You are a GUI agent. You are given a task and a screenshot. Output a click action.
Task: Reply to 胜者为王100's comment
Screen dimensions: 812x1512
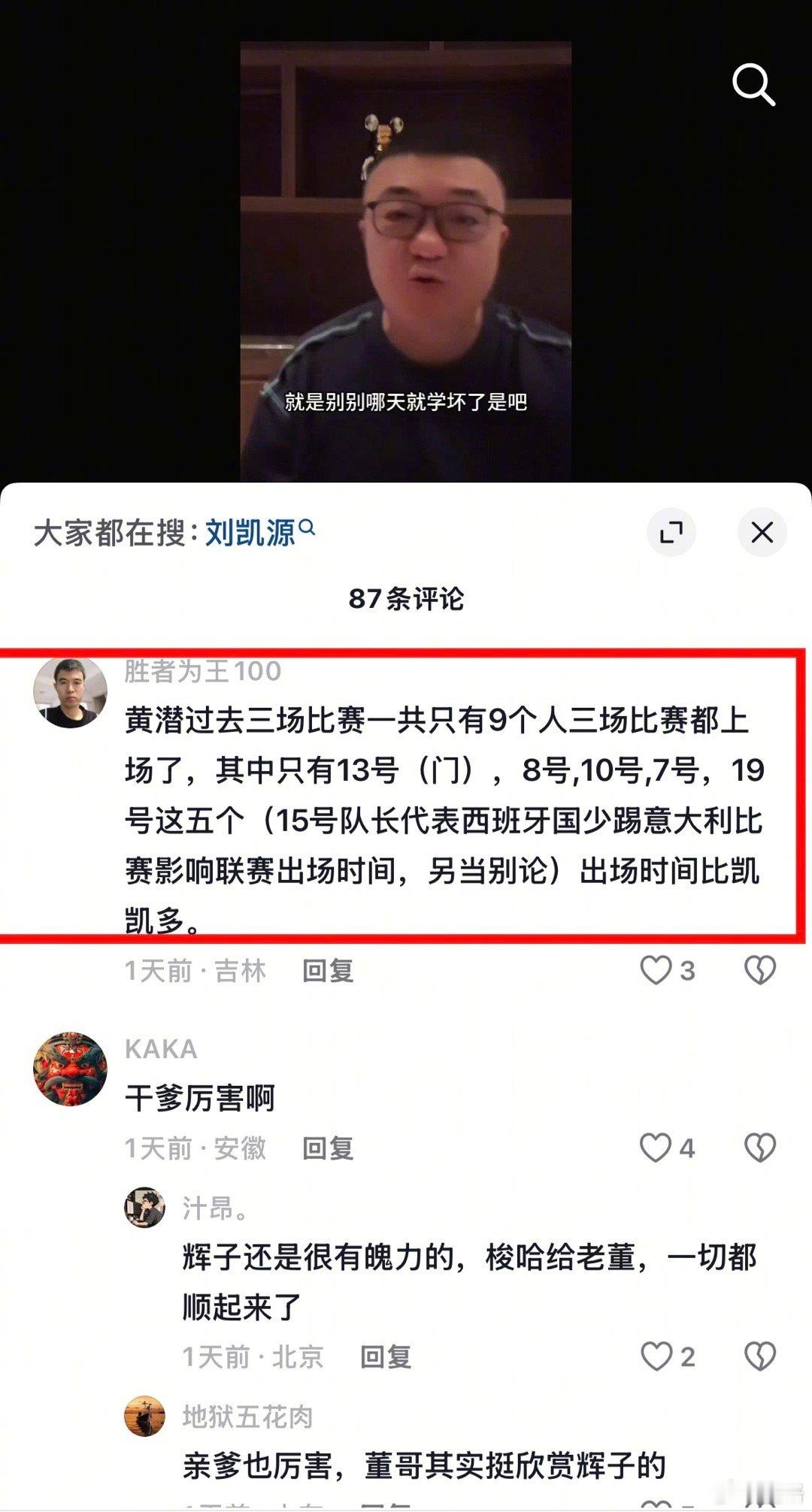[328, 970]
